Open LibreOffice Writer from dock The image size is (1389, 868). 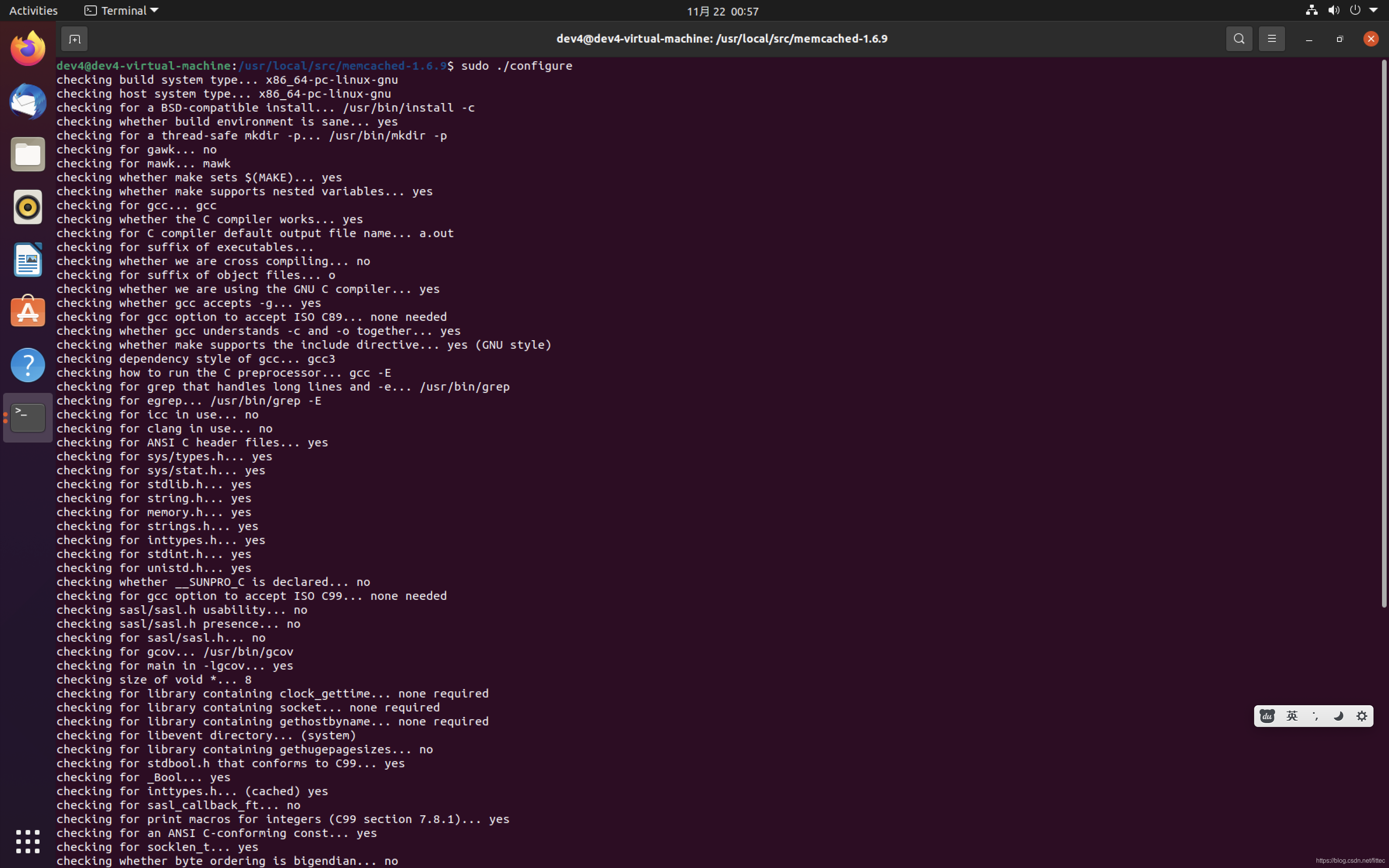28,260
